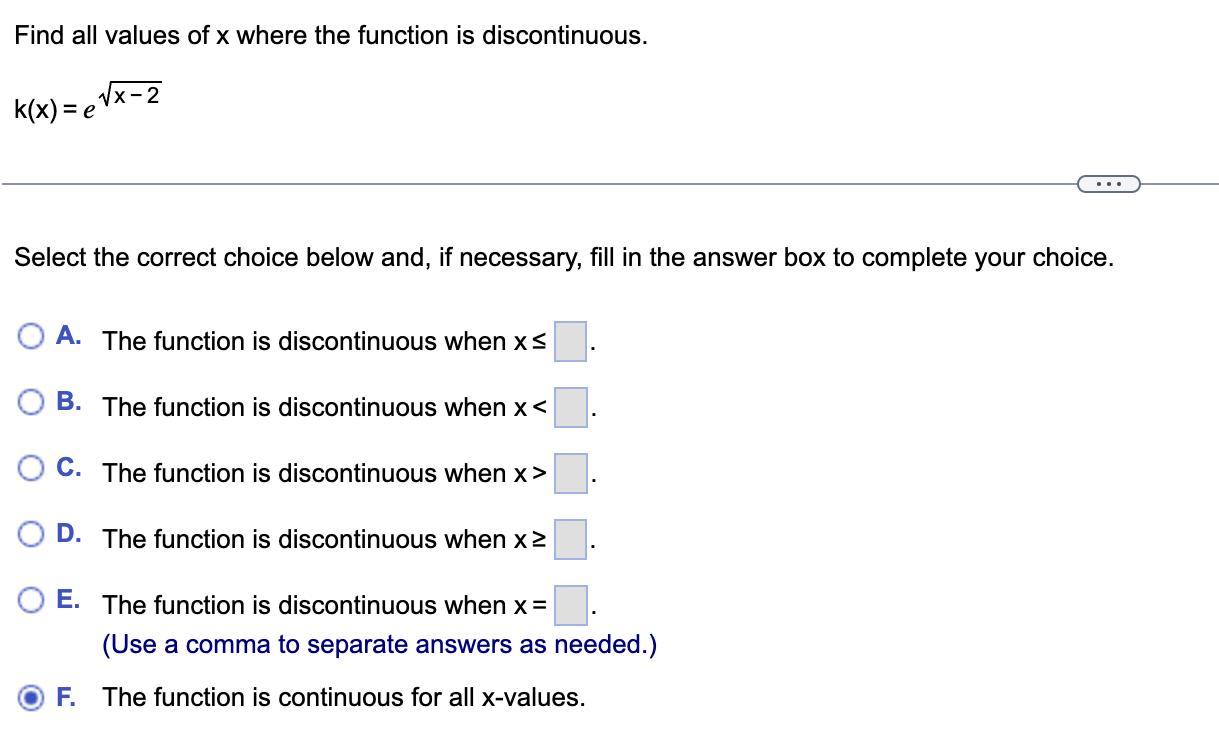Click the answer box for choice E
The height and width of the screenshot is (752, 1219).
(570, 607)
